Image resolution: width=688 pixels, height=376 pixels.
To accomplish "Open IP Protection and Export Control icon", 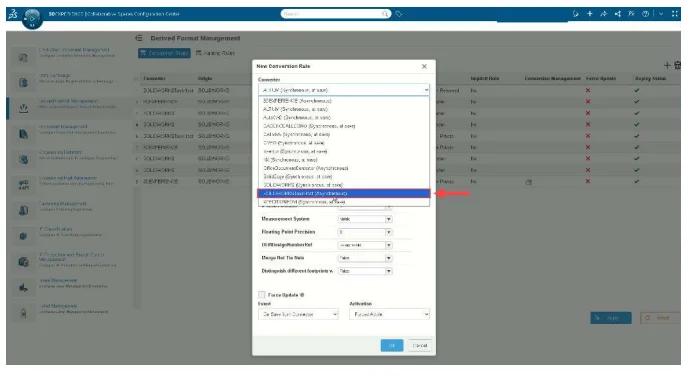I will [24, 262].
